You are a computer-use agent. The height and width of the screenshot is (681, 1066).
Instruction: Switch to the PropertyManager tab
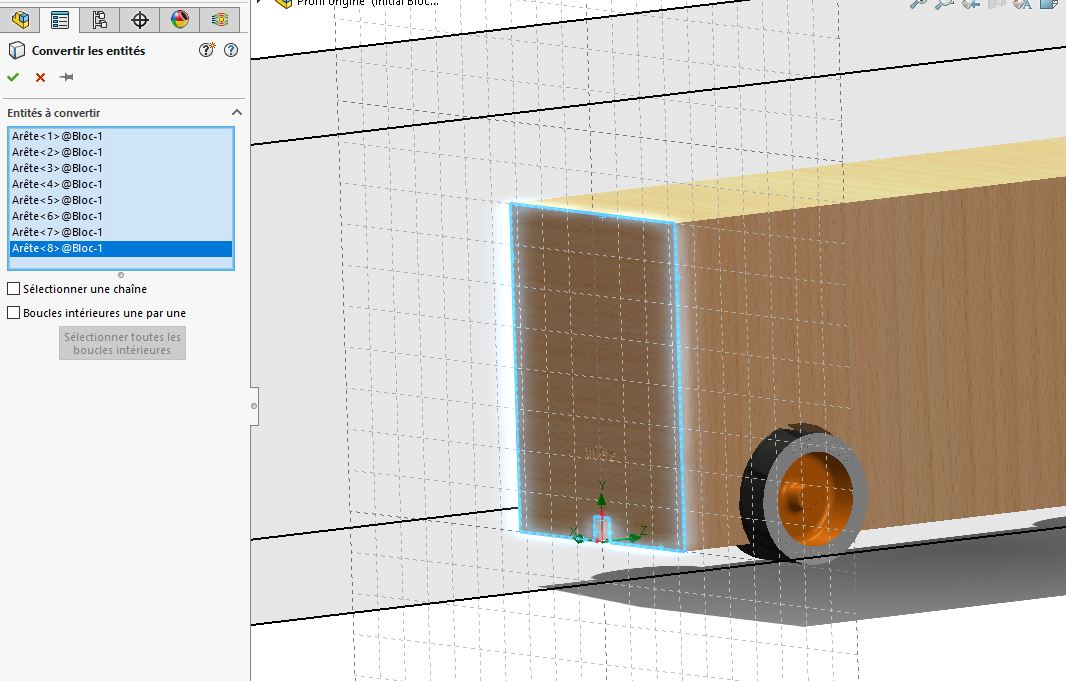point(60,19)
